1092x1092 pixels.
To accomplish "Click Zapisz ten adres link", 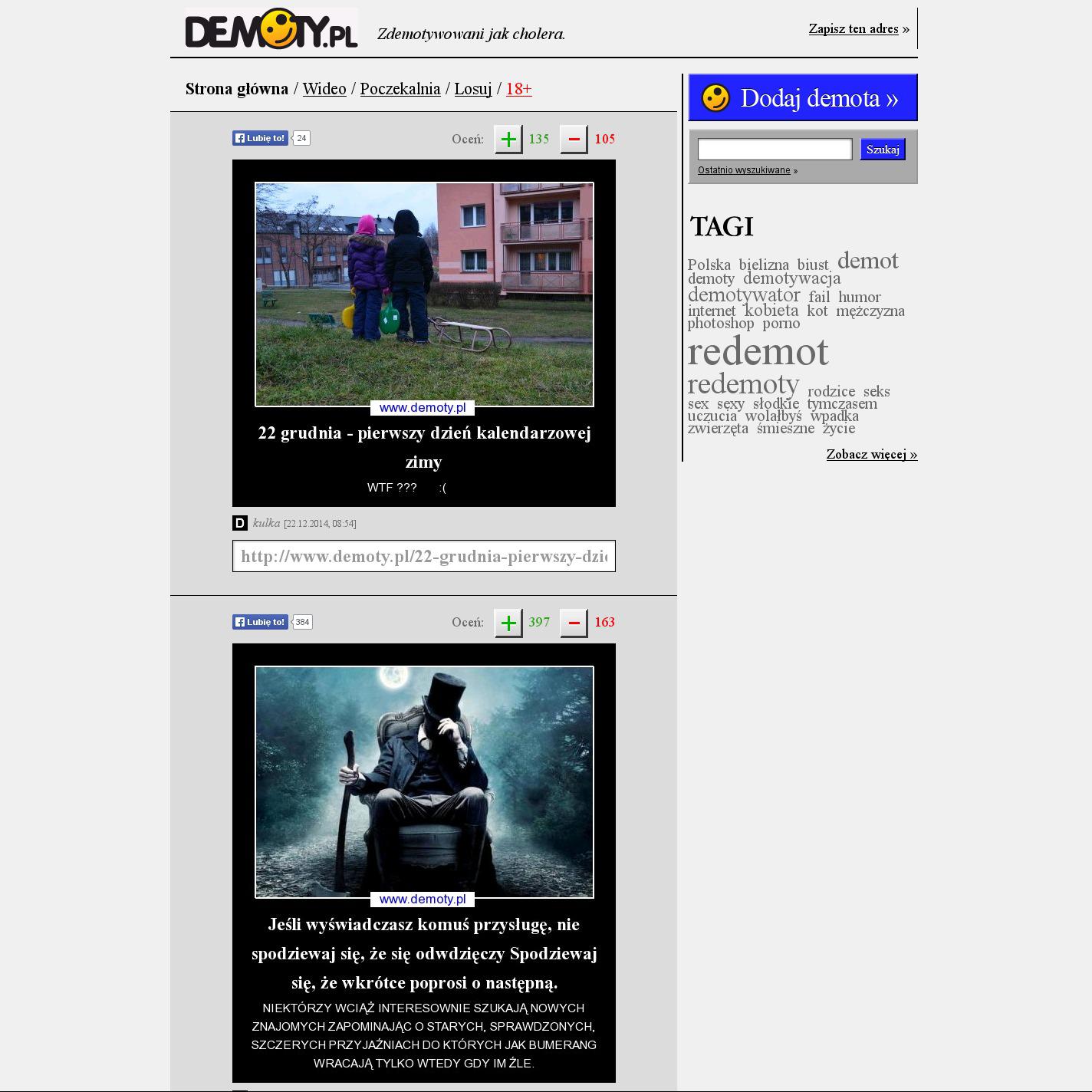I will coord(854,29).
